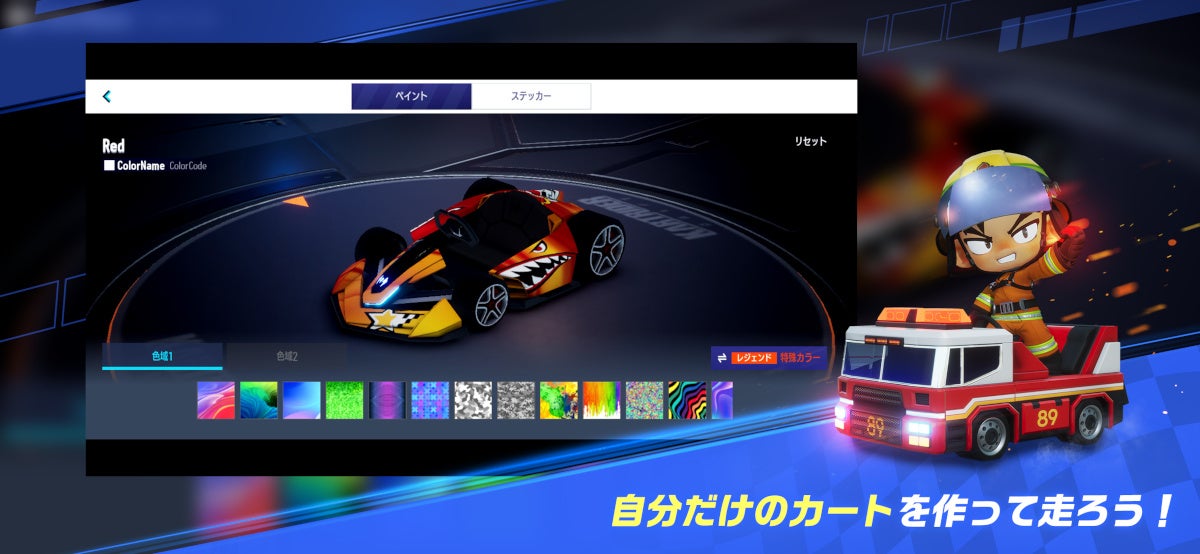Select the white-gray camouflage swatch

pyautogui.click(x=474, y=400)
